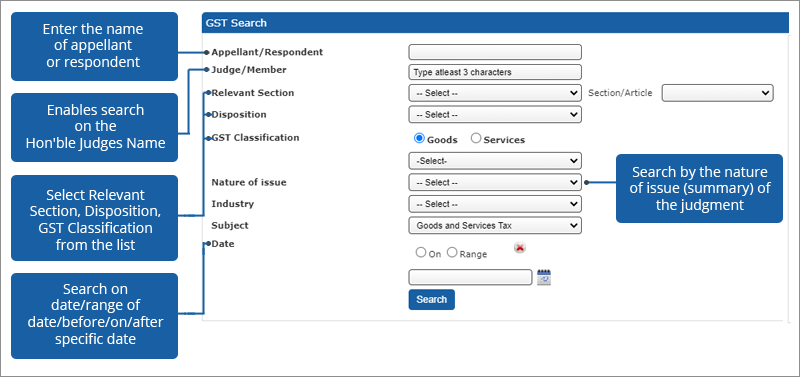800x377 pixels.
Task: Choose the Range date radio option
Action: [x=452, y=253]
